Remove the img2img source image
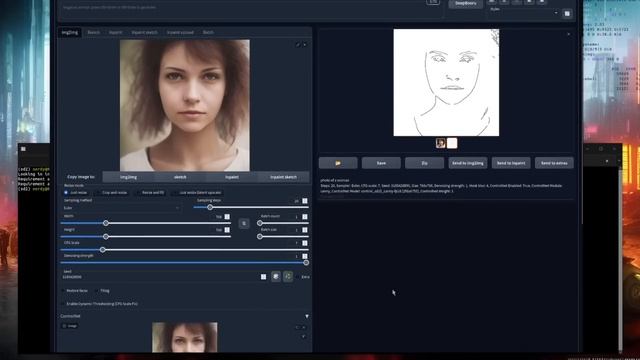 (x=304, y=44)
